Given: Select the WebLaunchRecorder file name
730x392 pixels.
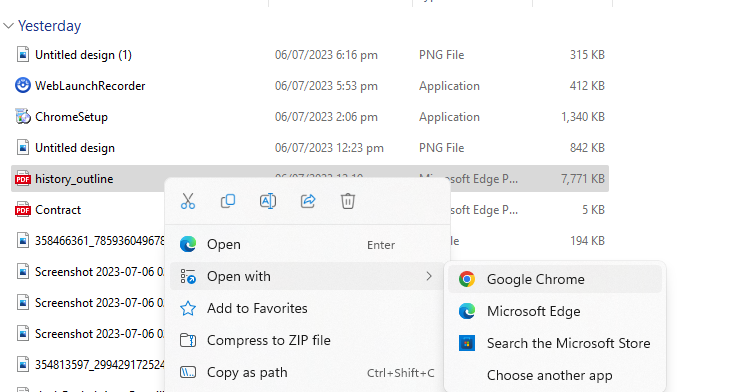Looking at the screenshot, I should click(x=90, y=86).
